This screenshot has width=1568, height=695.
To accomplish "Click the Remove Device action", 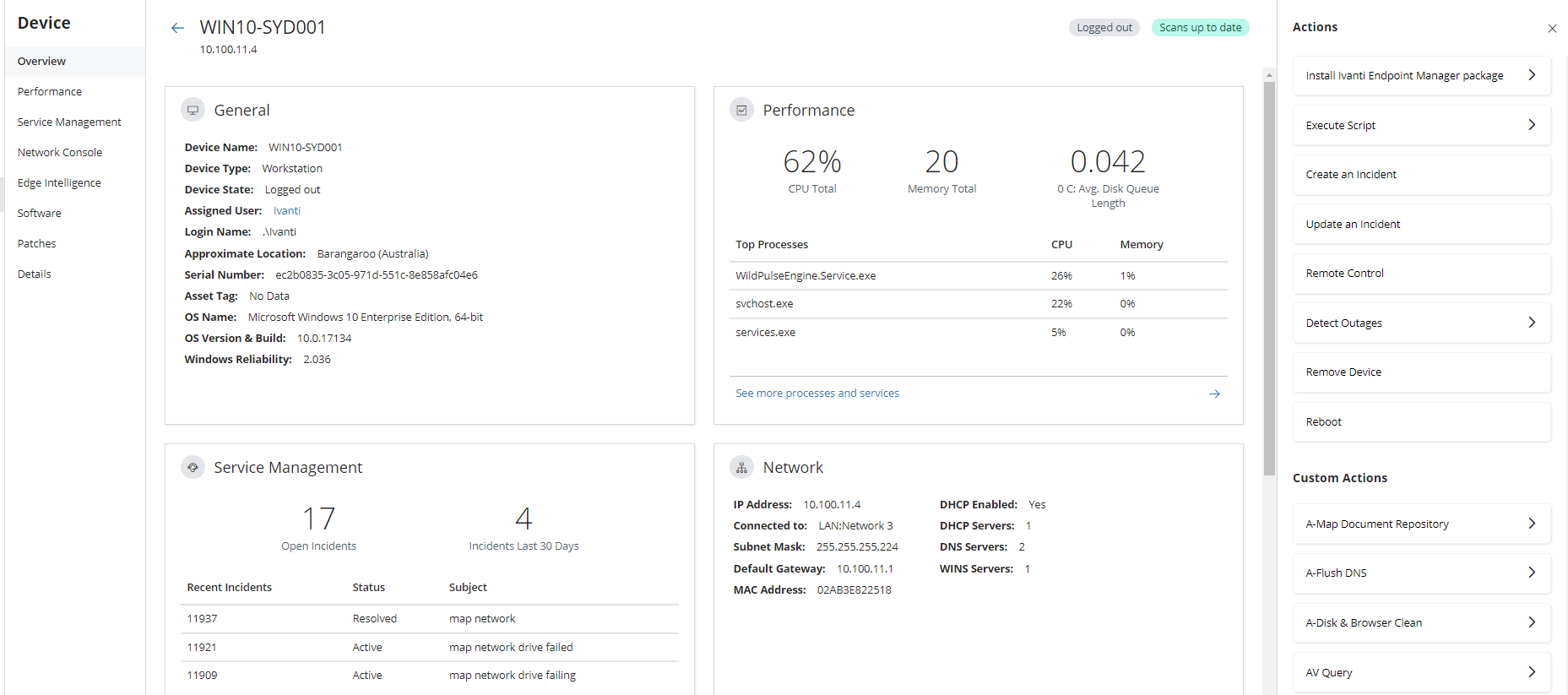I will point(1422,372).
